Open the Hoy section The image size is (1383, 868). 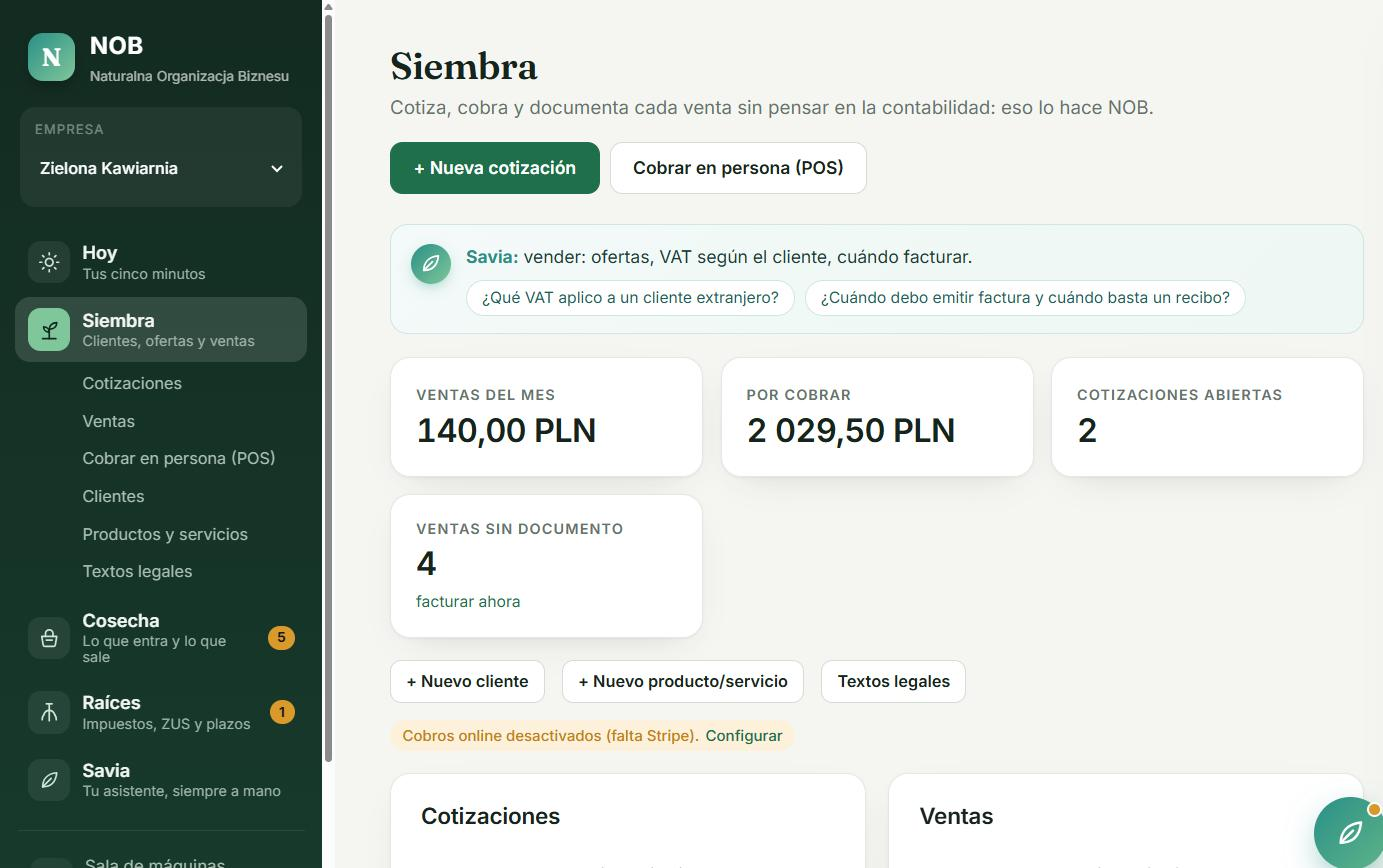tap(161, 262)
